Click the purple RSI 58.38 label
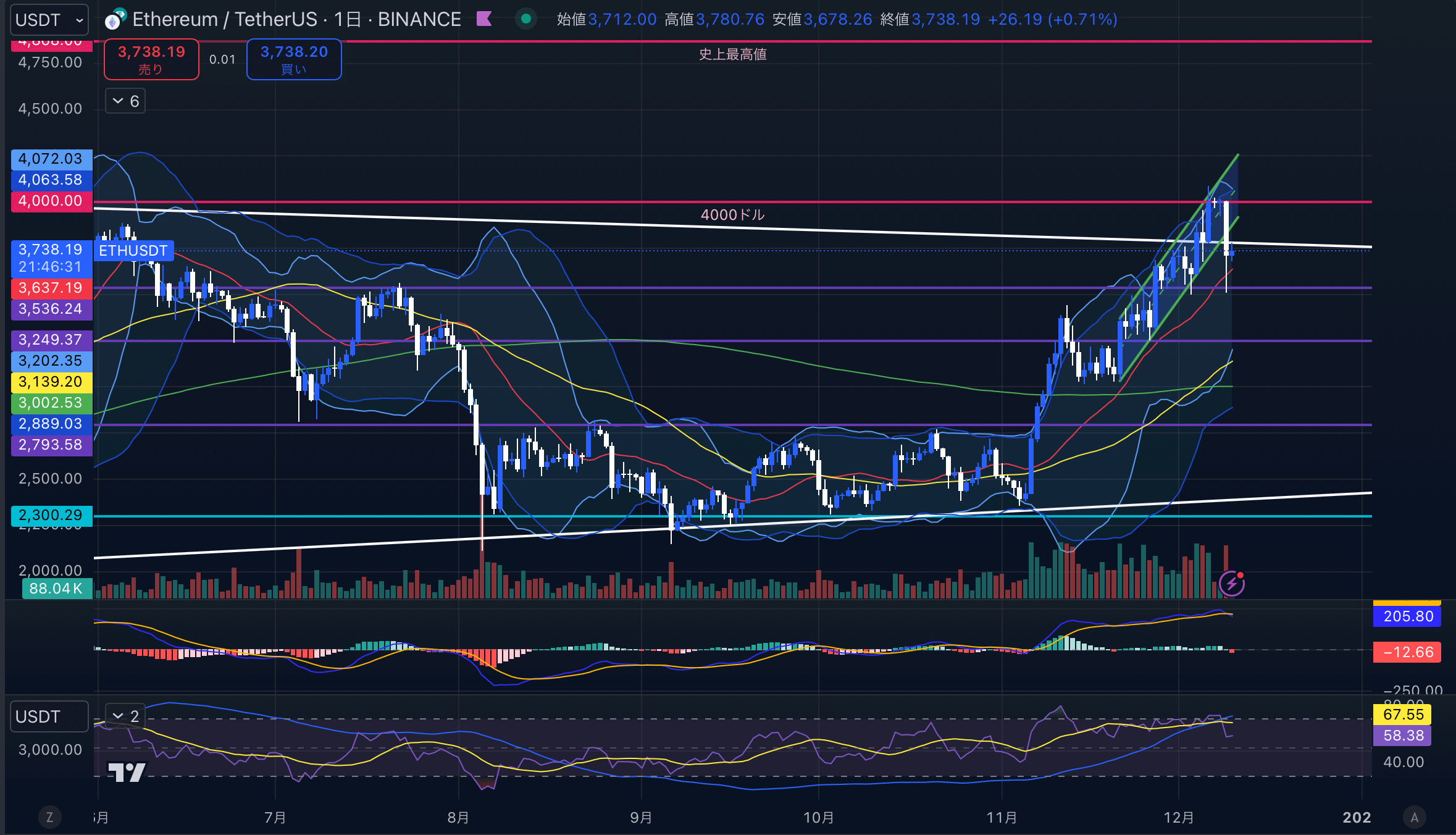The image size is (1456, 835). coord(1402,736)
